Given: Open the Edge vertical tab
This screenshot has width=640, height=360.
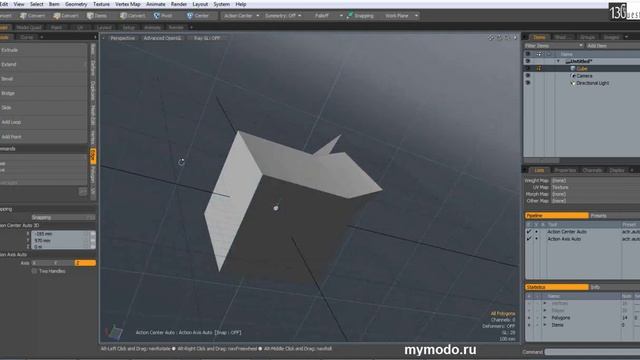Looking at the screenshot, I should (93, 155).
